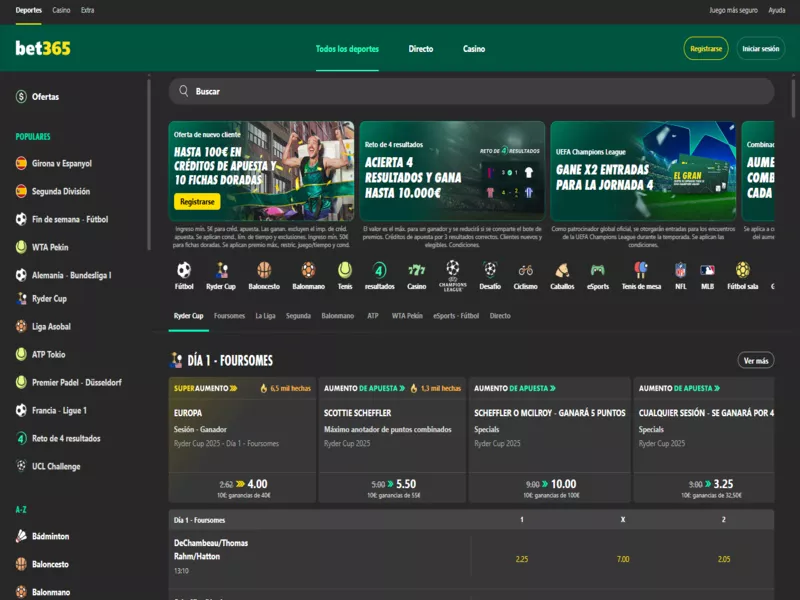The height and width of the screenshot is (600, 800).
Task: Select the eSports - Fútbol tab
Action: point(456,316)
